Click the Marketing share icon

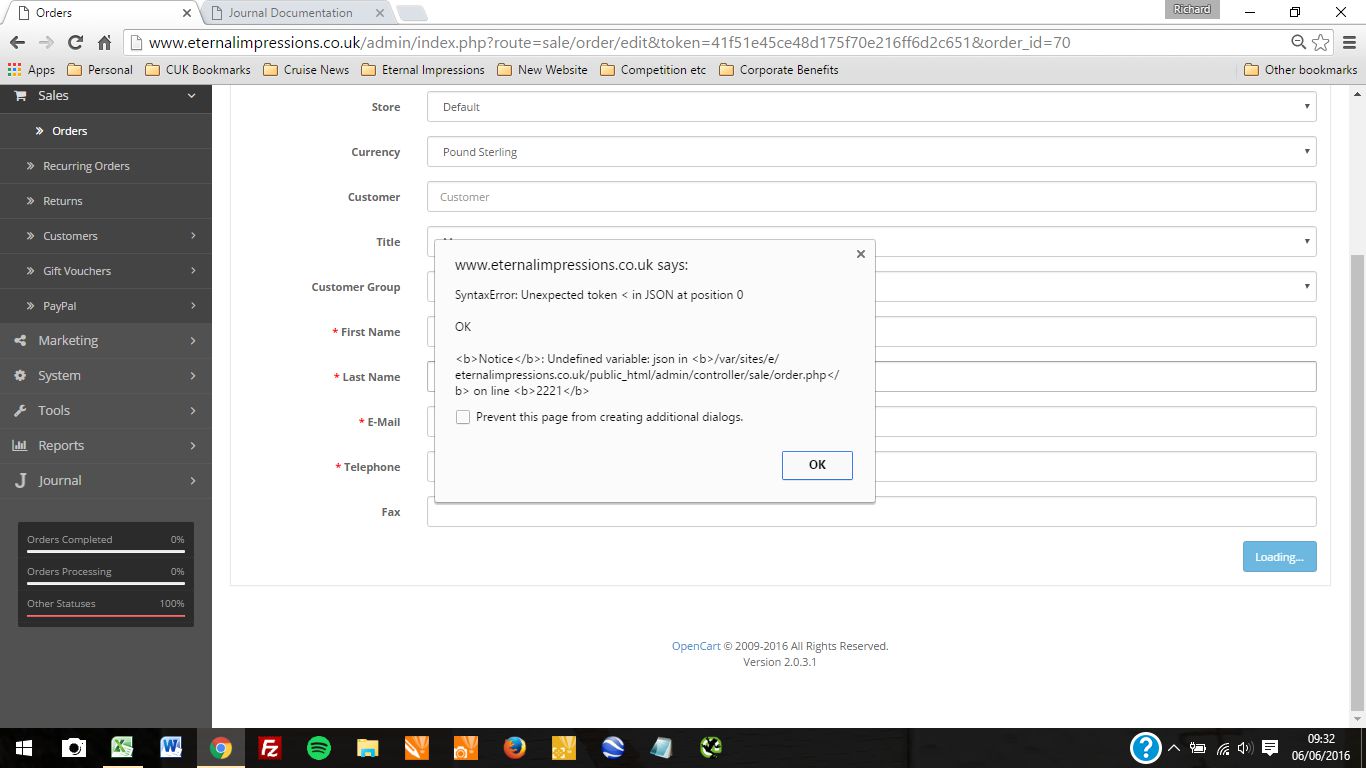pos(20,341)
